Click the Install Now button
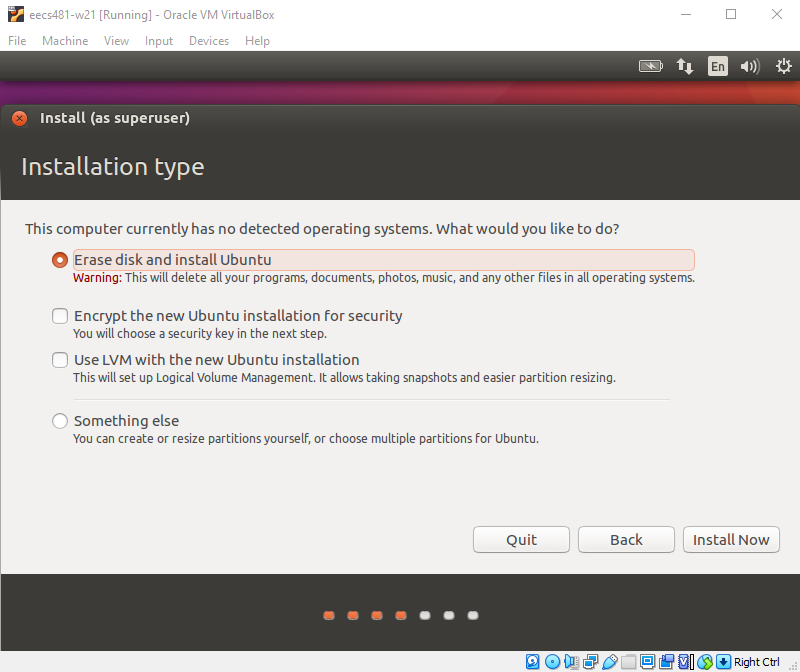 [x=731, y=539]
